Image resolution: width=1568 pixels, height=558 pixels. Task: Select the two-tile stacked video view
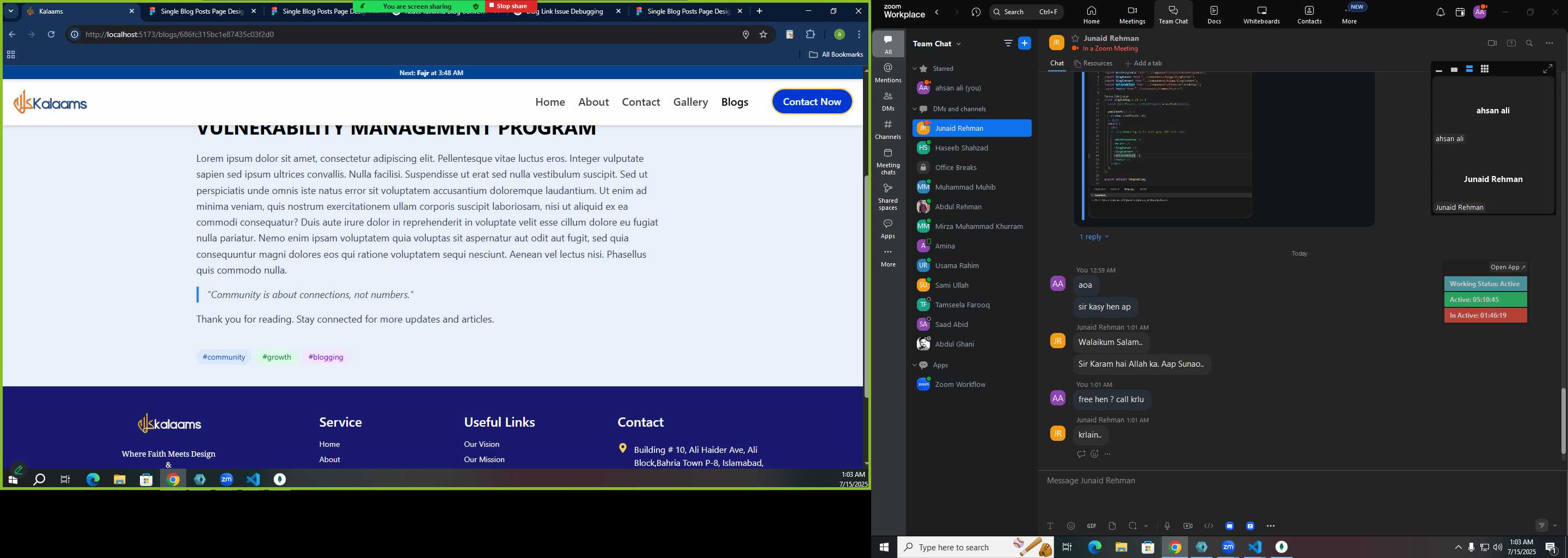[1469, 69]
